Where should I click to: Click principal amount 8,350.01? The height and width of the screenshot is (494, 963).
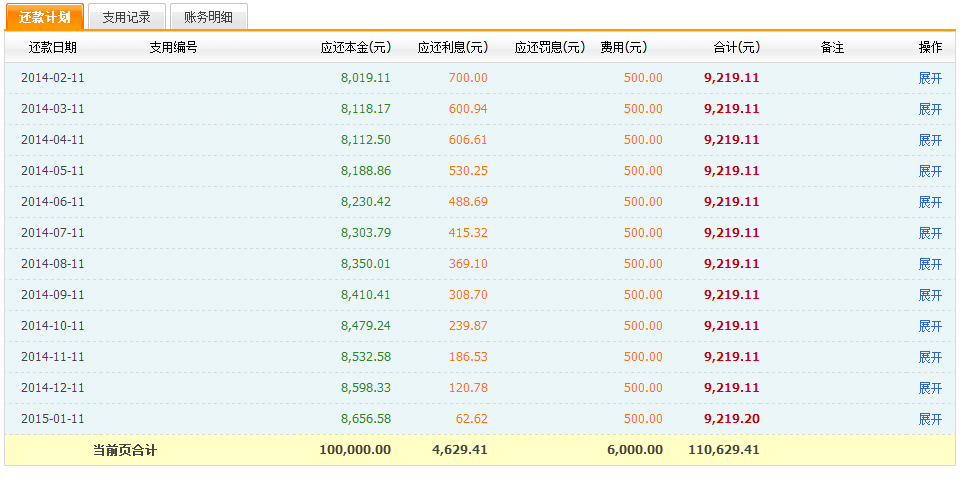365,264
